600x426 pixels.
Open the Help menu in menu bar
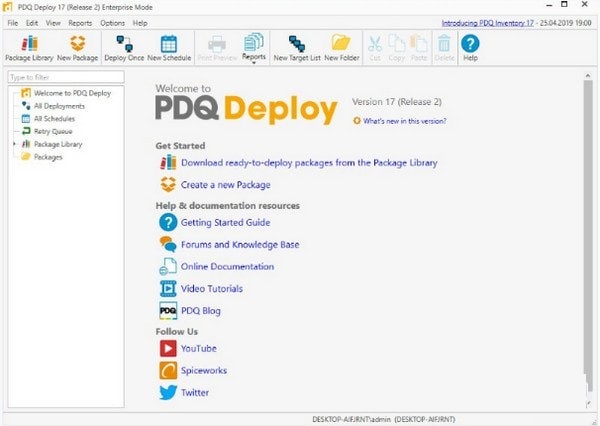click(x=140, y=23)
